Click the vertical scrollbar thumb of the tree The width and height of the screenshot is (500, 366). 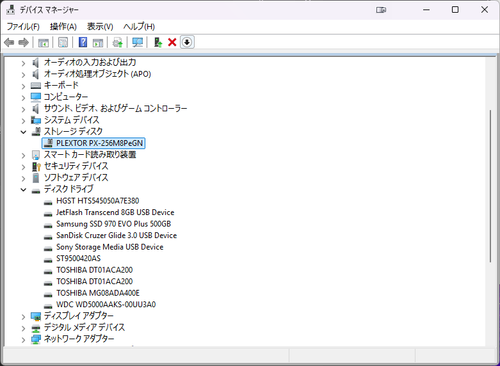tap(490, 186)
